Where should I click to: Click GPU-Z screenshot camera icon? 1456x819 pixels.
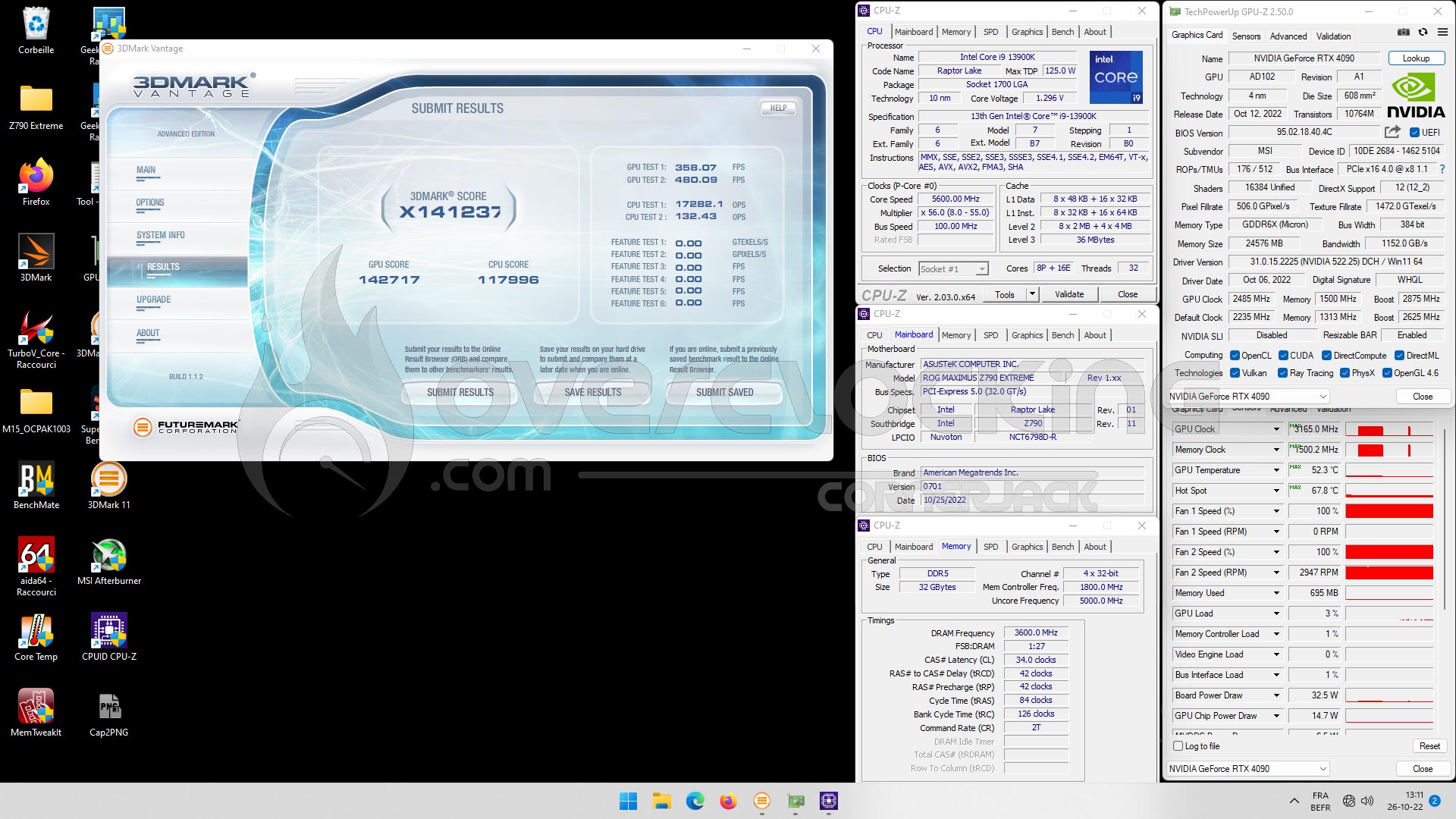click(1404, 33)
